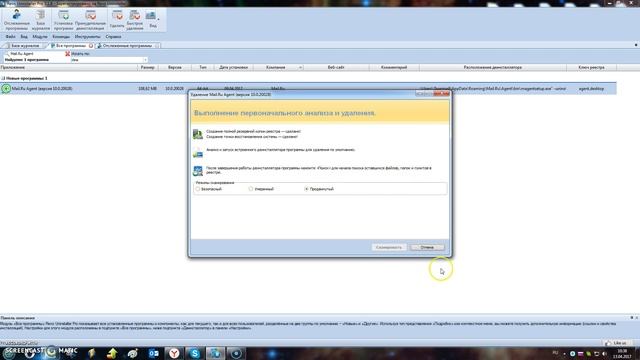Open the Компания column header dropdown arrow
Image resolution: width=640 pixels, height=360 pixels.
point(300,67)
